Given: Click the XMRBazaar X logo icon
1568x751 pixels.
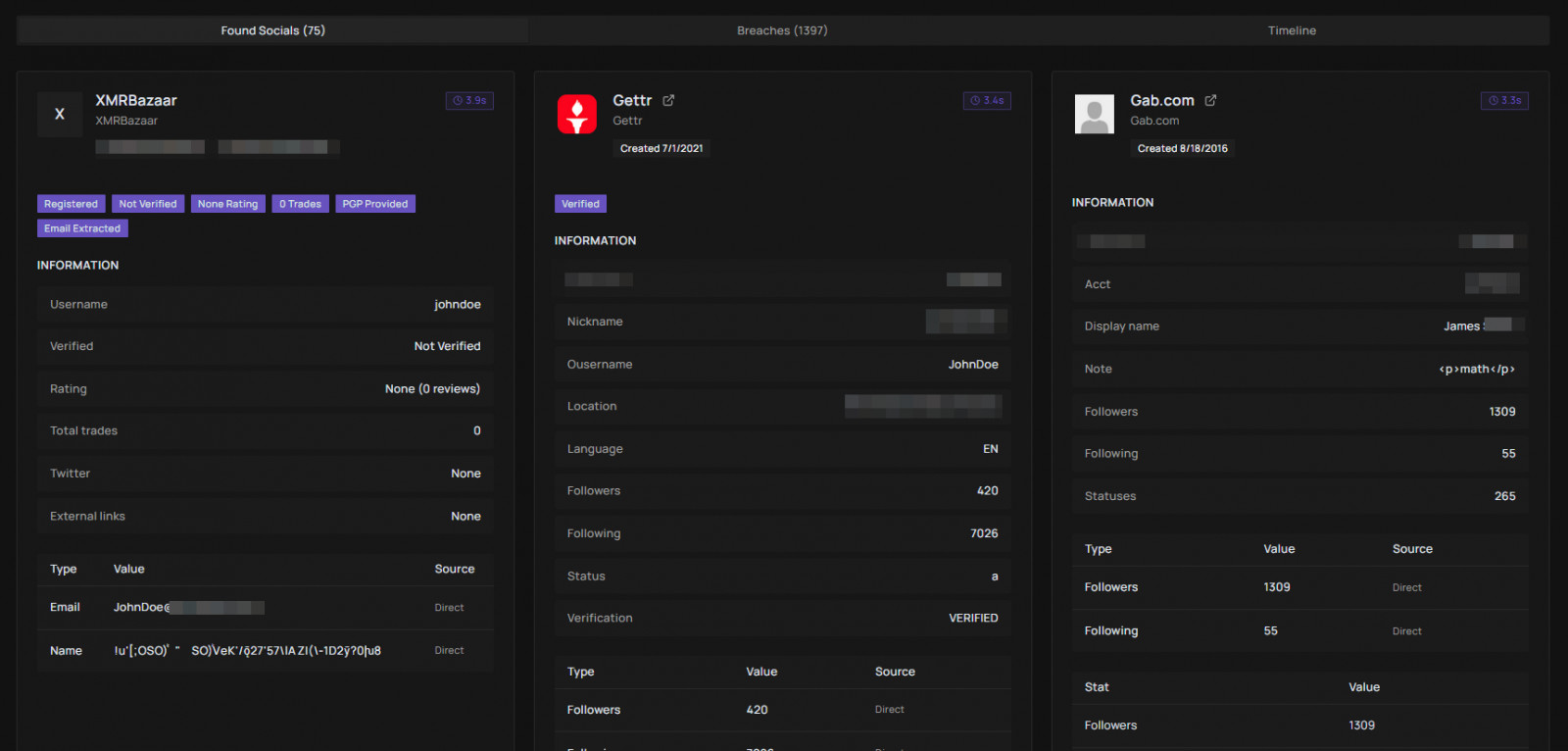Looking at the screenshot, I should (60, 115).
